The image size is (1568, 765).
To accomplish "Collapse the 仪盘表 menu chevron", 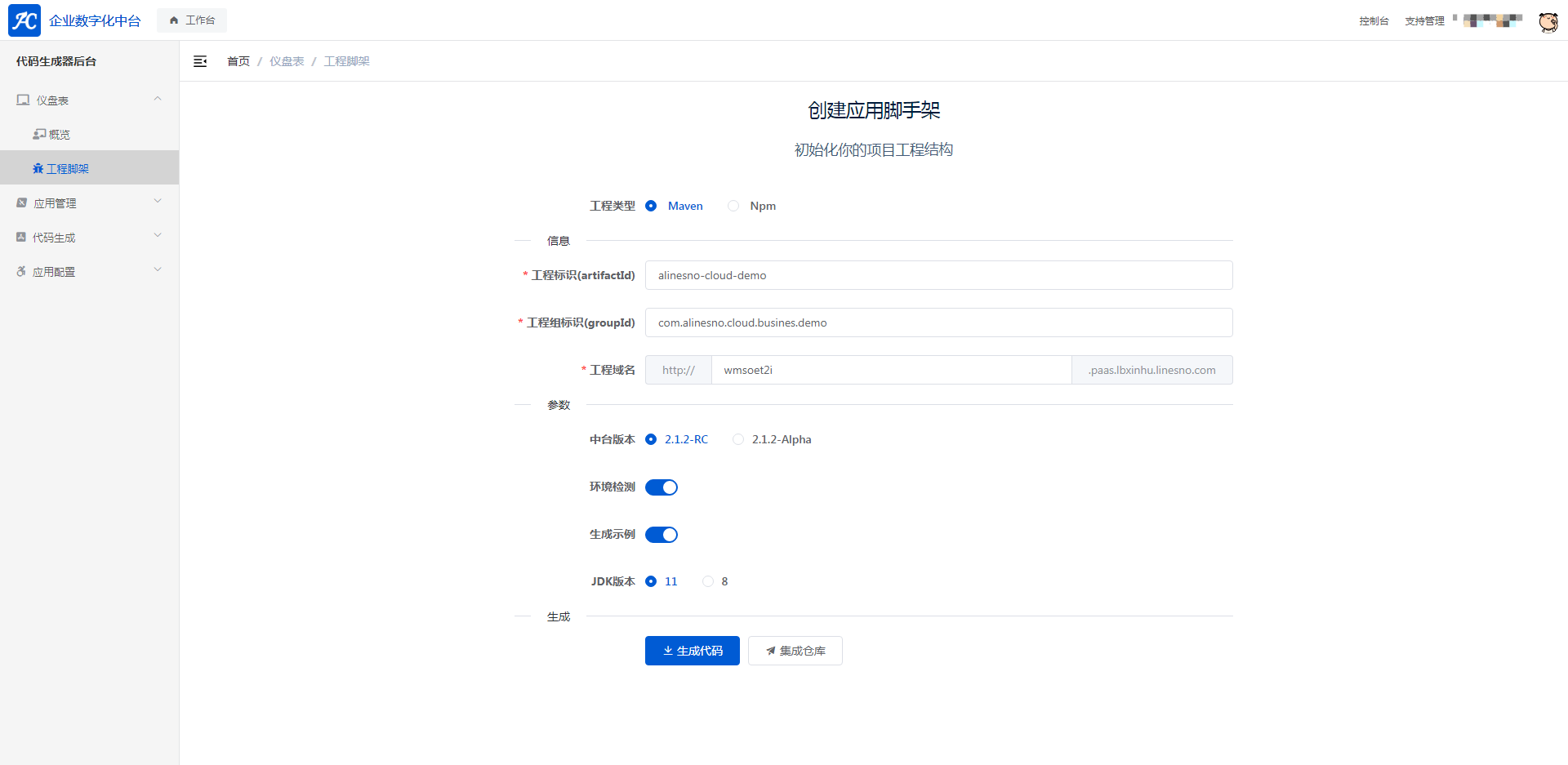I will (158, 100).
